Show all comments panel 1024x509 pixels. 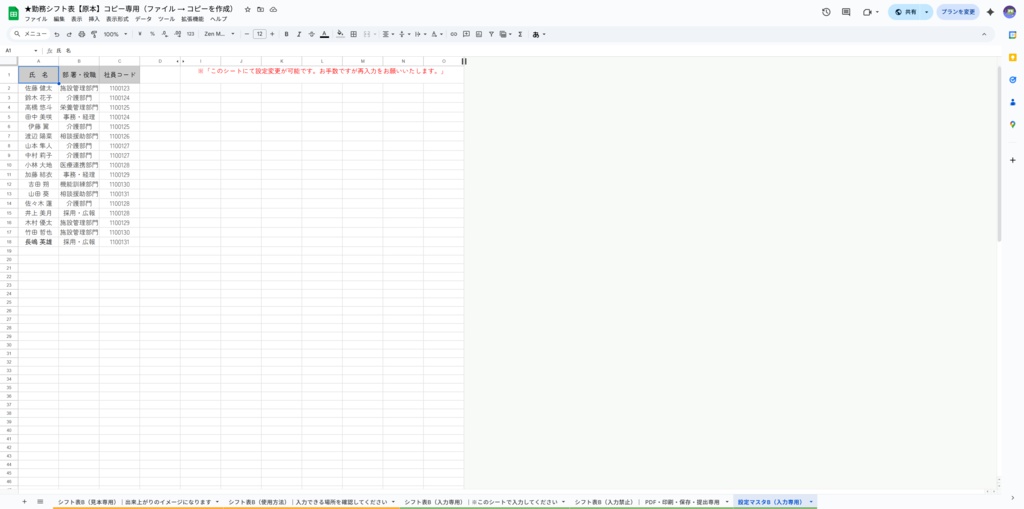tap(846, 12)
